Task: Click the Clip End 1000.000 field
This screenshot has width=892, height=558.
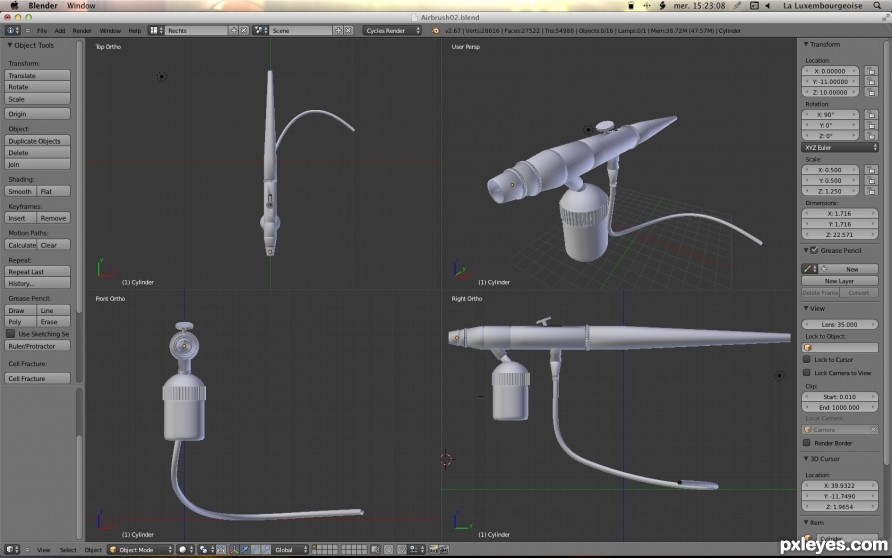Action: tap(840, 407)
